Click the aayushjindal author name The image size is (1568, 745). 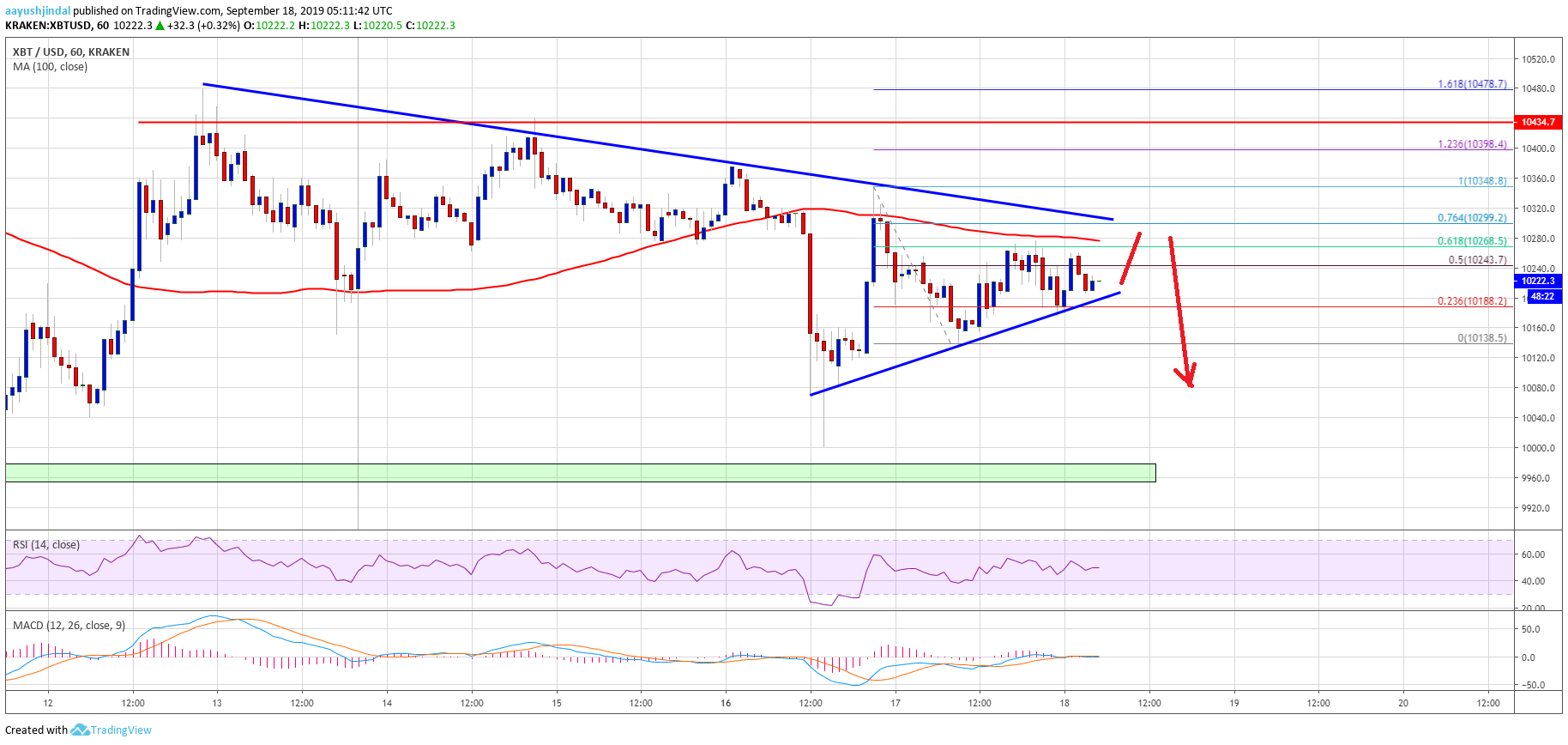pyautogui.click(x=38, y=11)
